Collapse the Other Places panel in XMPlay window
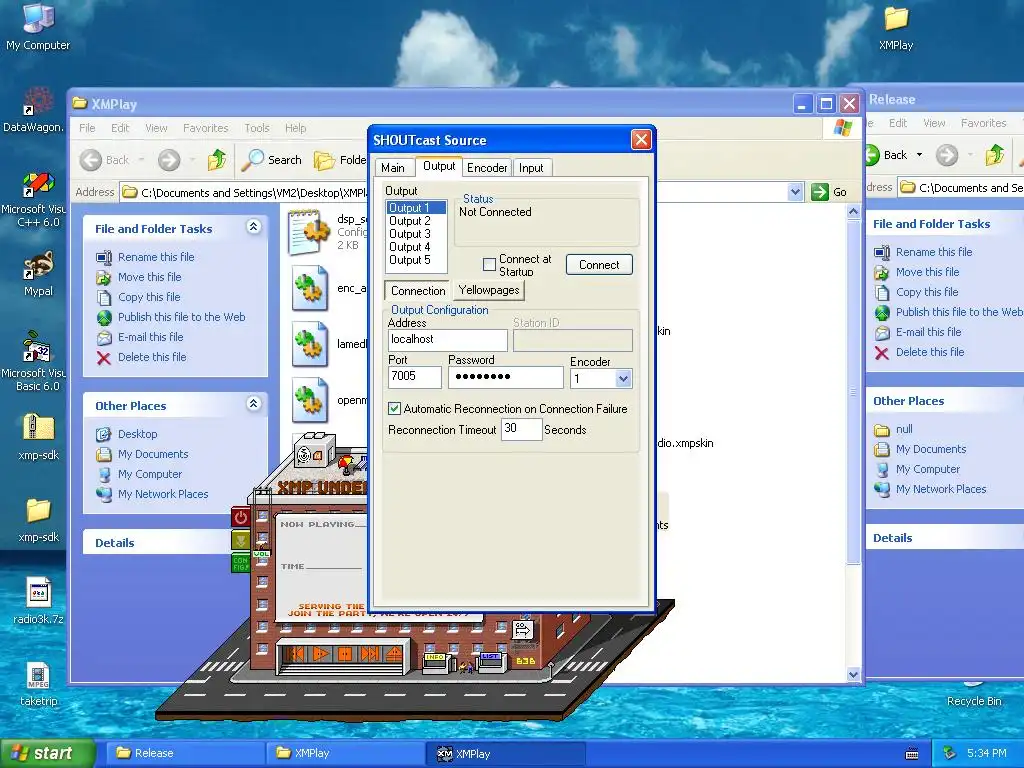 click(253, 404)
